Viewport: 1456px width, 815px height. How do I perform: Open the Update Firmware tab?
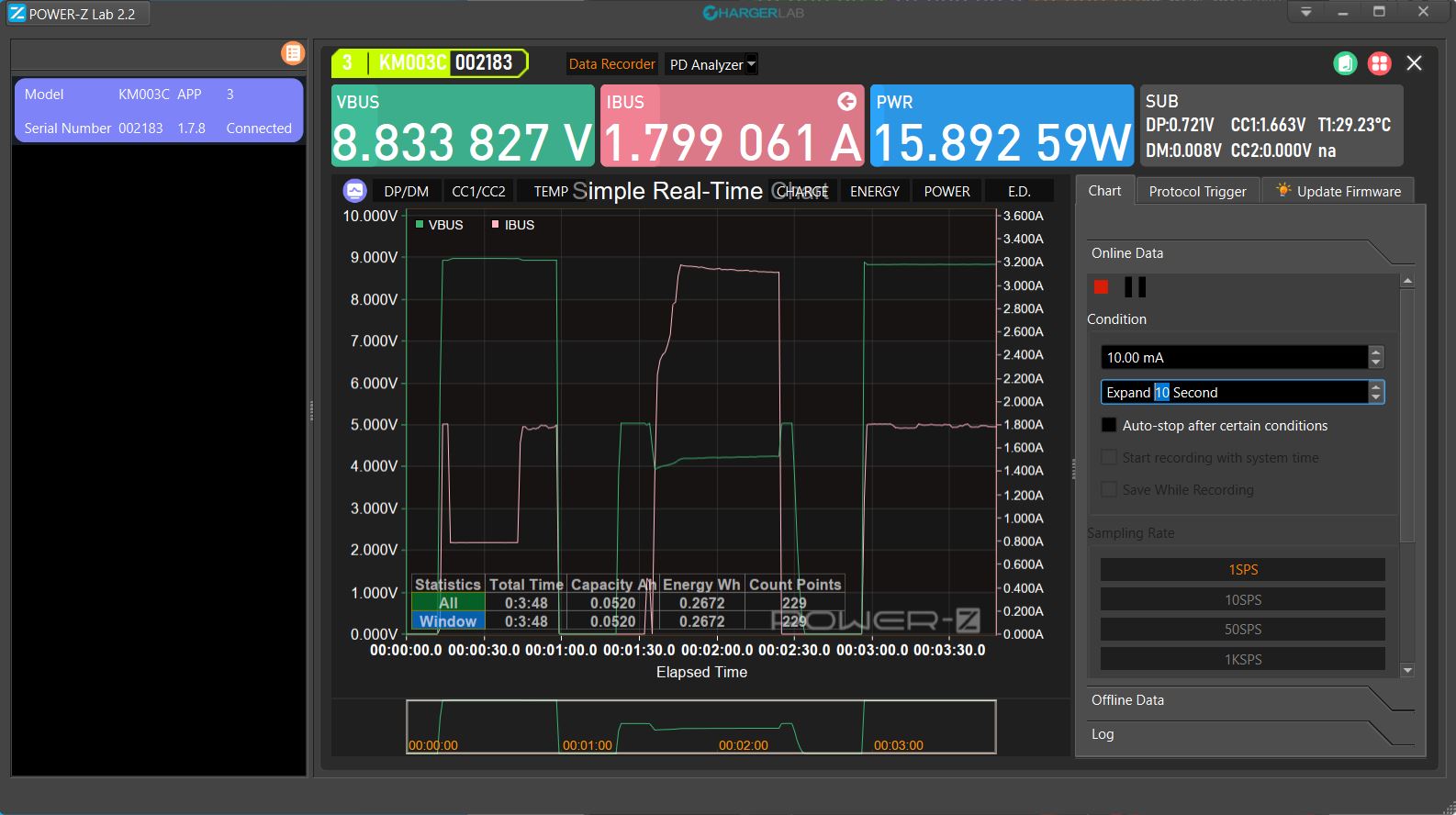(1338, 191)
